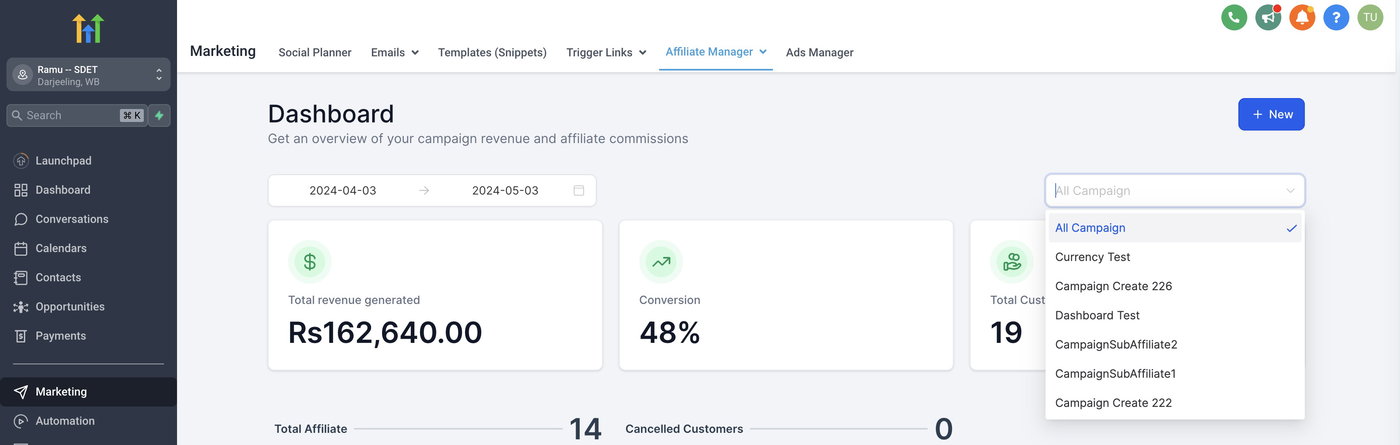The image size is (1400, 445).
Task: Click the blue New button
Action: (1271, 114)
